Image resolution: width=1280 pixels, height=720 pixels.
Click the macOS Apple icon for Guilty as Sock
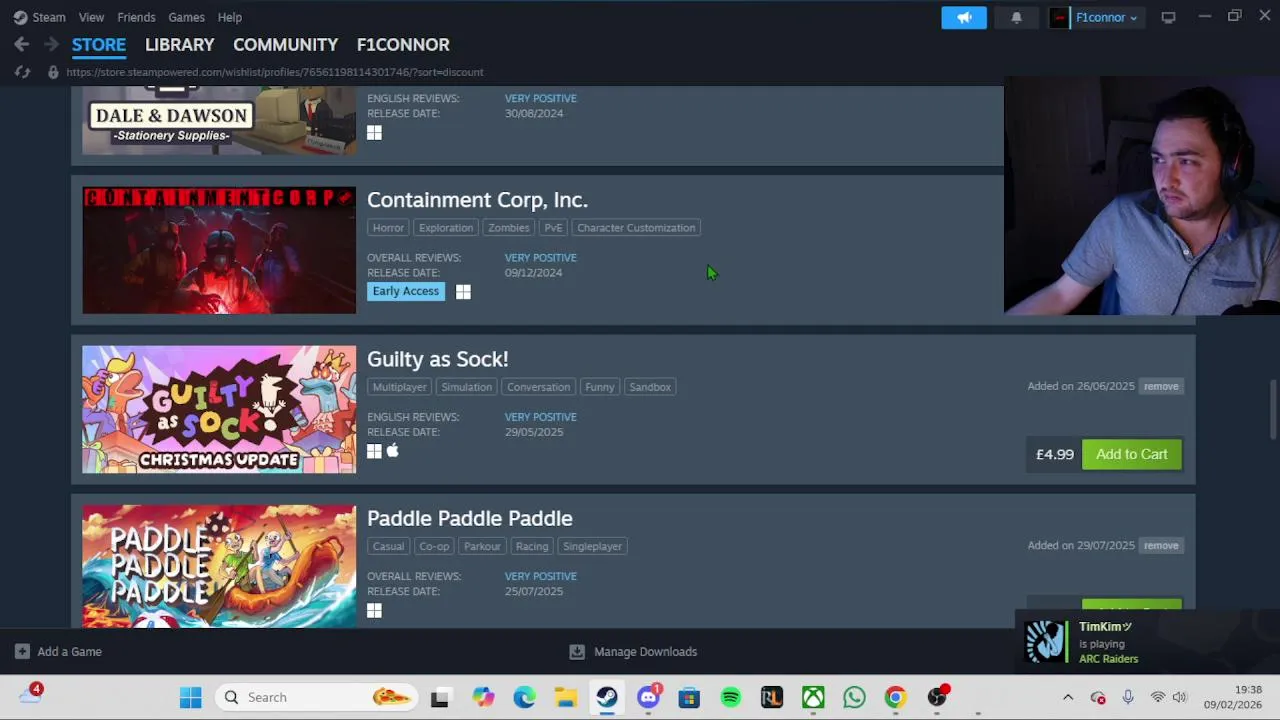393,451
